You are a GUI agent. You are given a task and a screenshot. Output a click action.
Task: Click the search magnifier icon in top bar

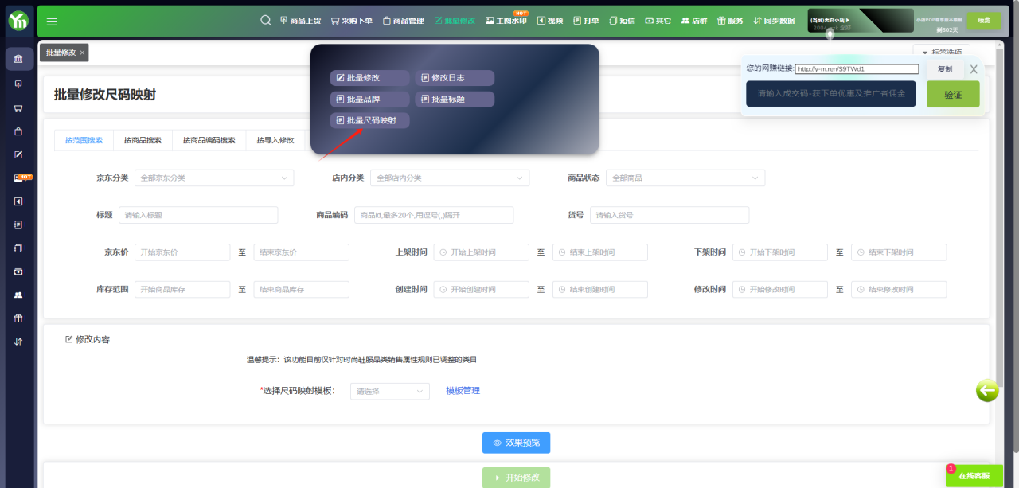click(265, 20)
